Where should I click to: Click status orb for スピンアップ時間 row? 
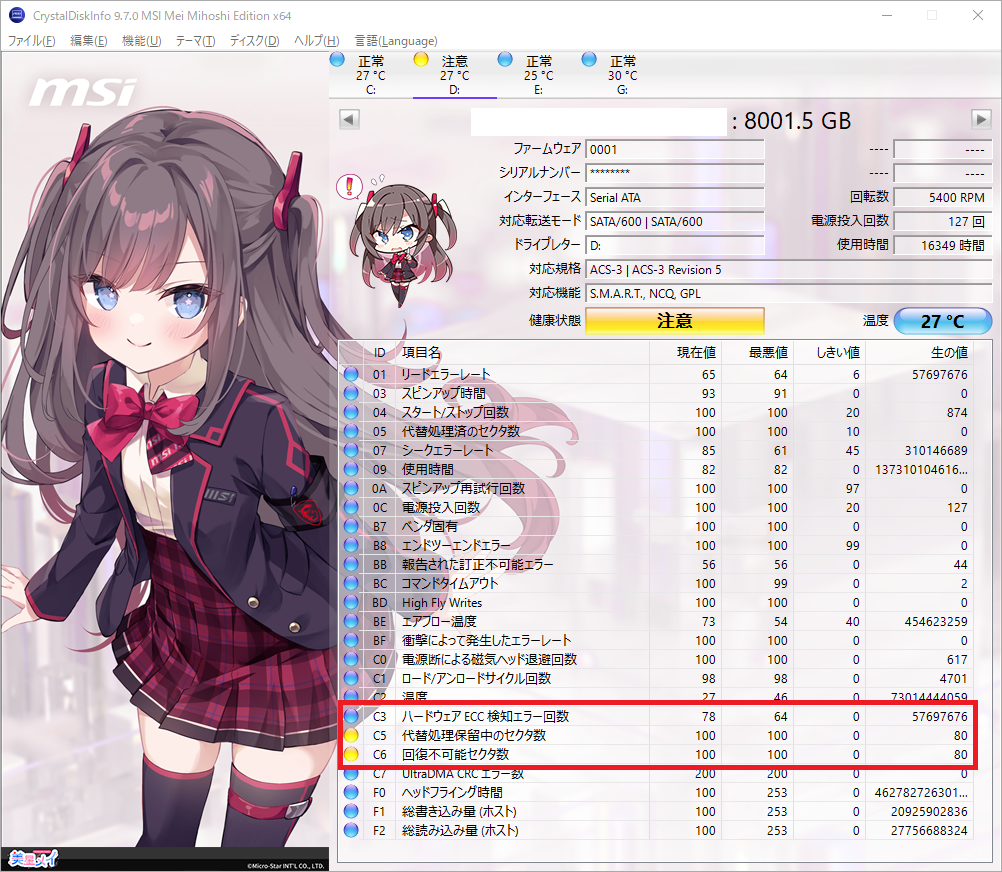351,394
